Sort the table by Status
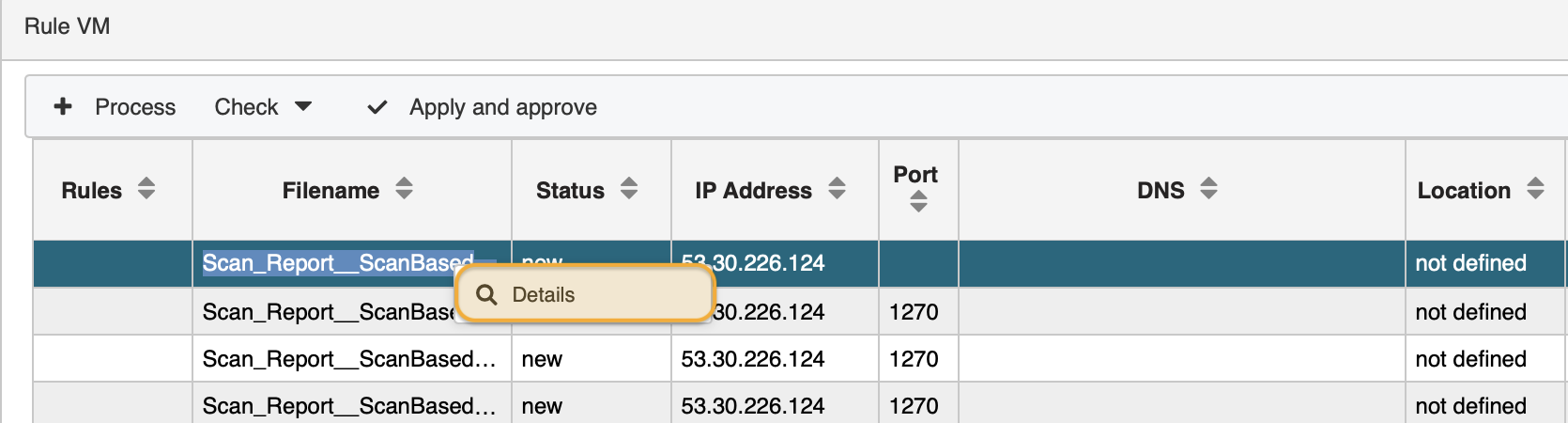The height and width of the screenshot is (423, 1568). coord(629,189)
